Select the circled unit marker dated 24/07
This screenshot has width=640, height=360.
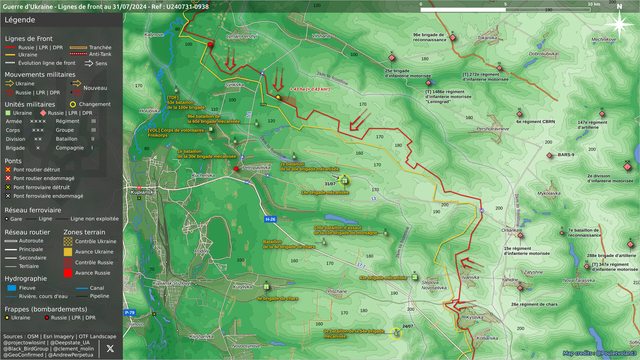point(396,333)
